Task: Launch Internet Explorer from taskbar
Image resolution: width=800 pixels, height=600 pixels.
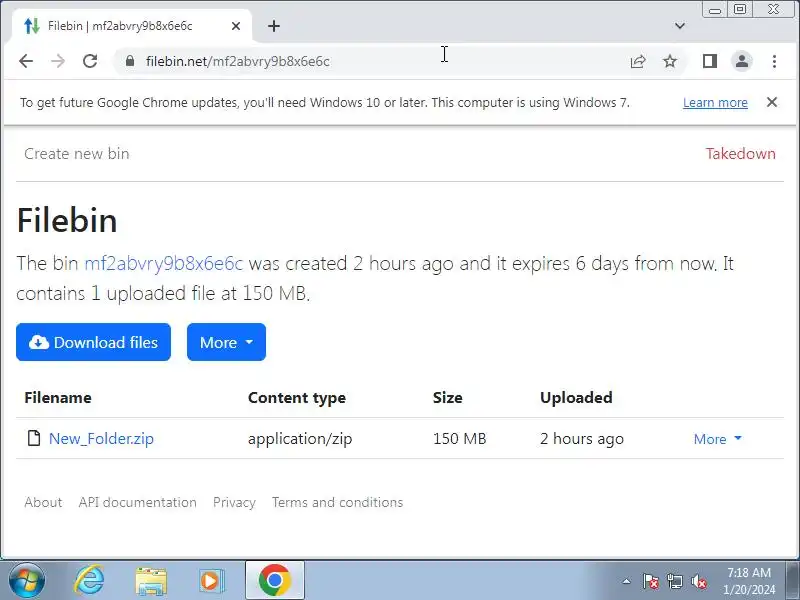Action: pos(89,581)
